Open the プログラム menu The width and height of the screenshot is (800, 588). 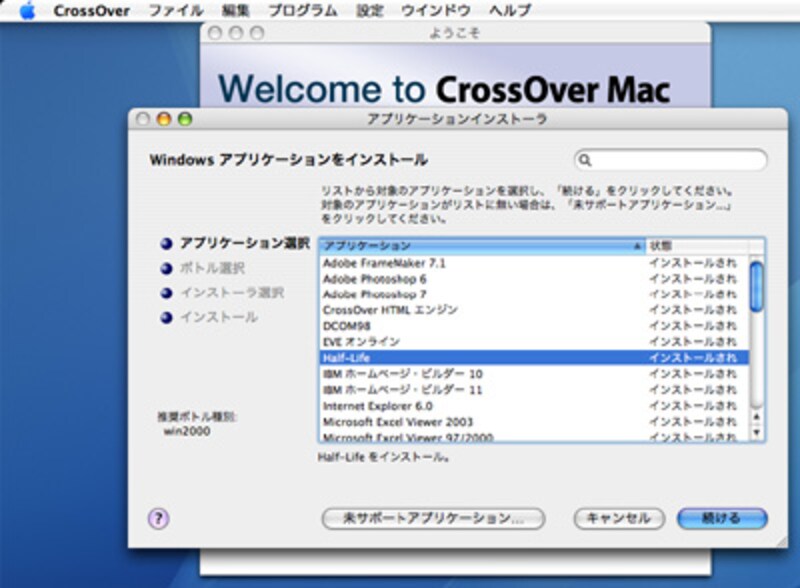pyautogui.click(x=303, y=11)
